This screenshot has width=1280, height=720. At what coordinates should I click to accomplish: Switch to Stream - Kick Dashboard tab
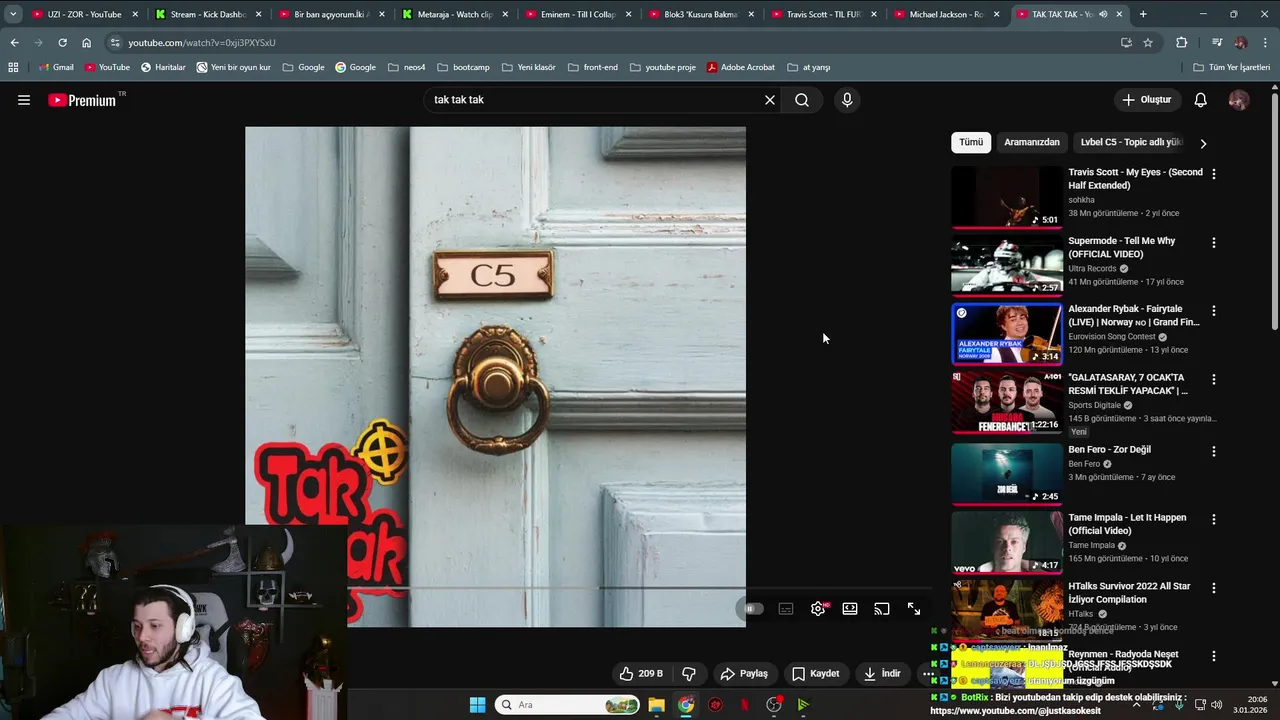pos(208,14)
